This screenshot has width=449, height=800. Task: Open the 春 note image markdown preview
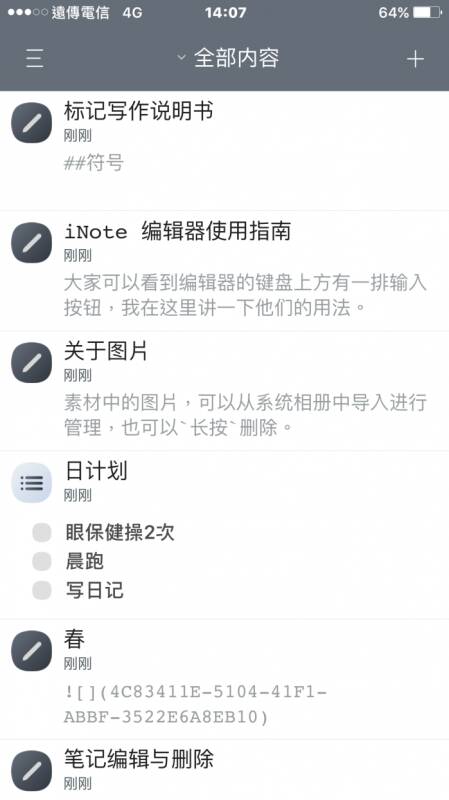[x=195, y=705]
